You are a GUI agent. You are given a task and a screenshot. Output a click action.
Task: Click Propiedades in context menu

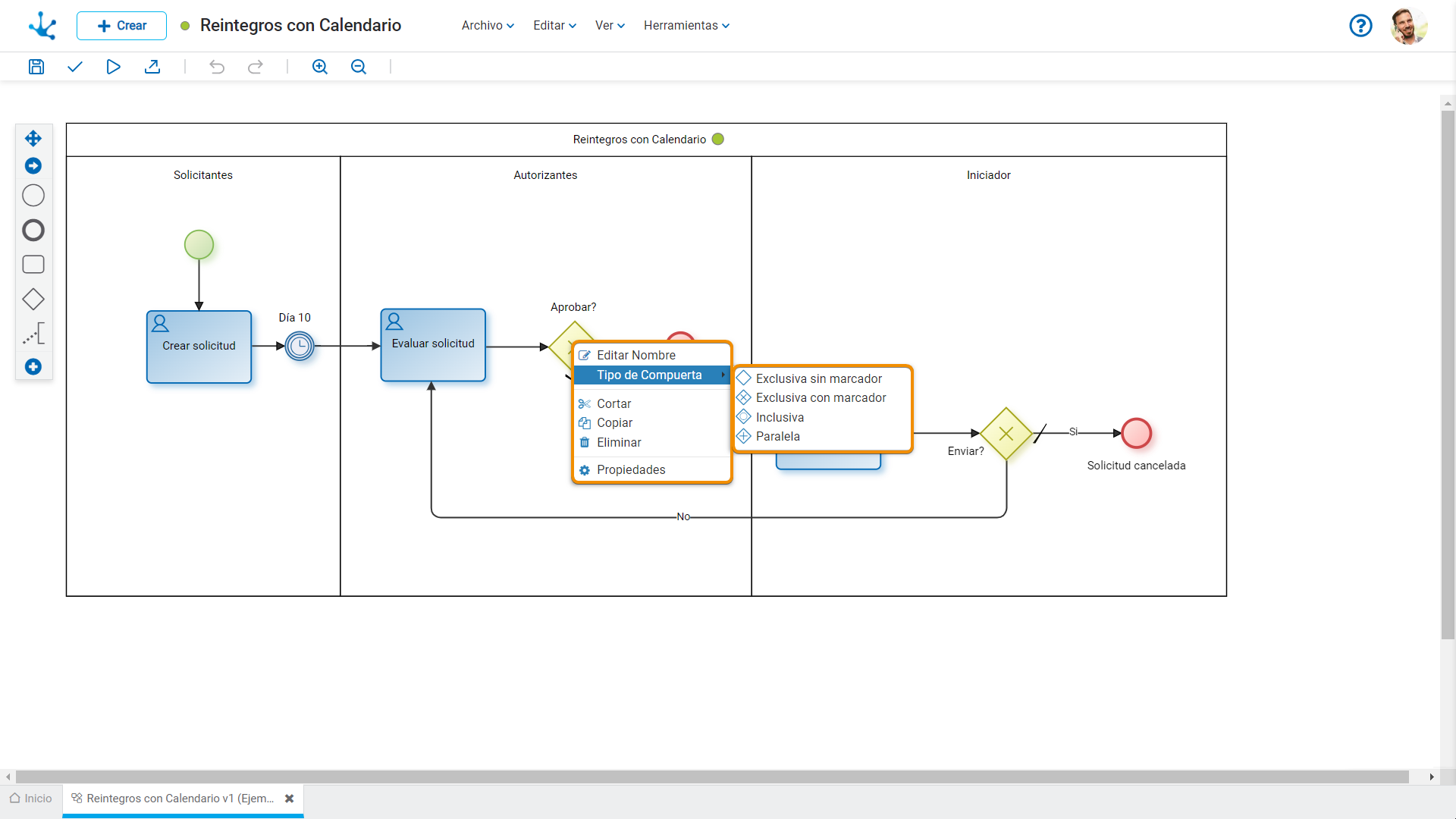(630, 469)
